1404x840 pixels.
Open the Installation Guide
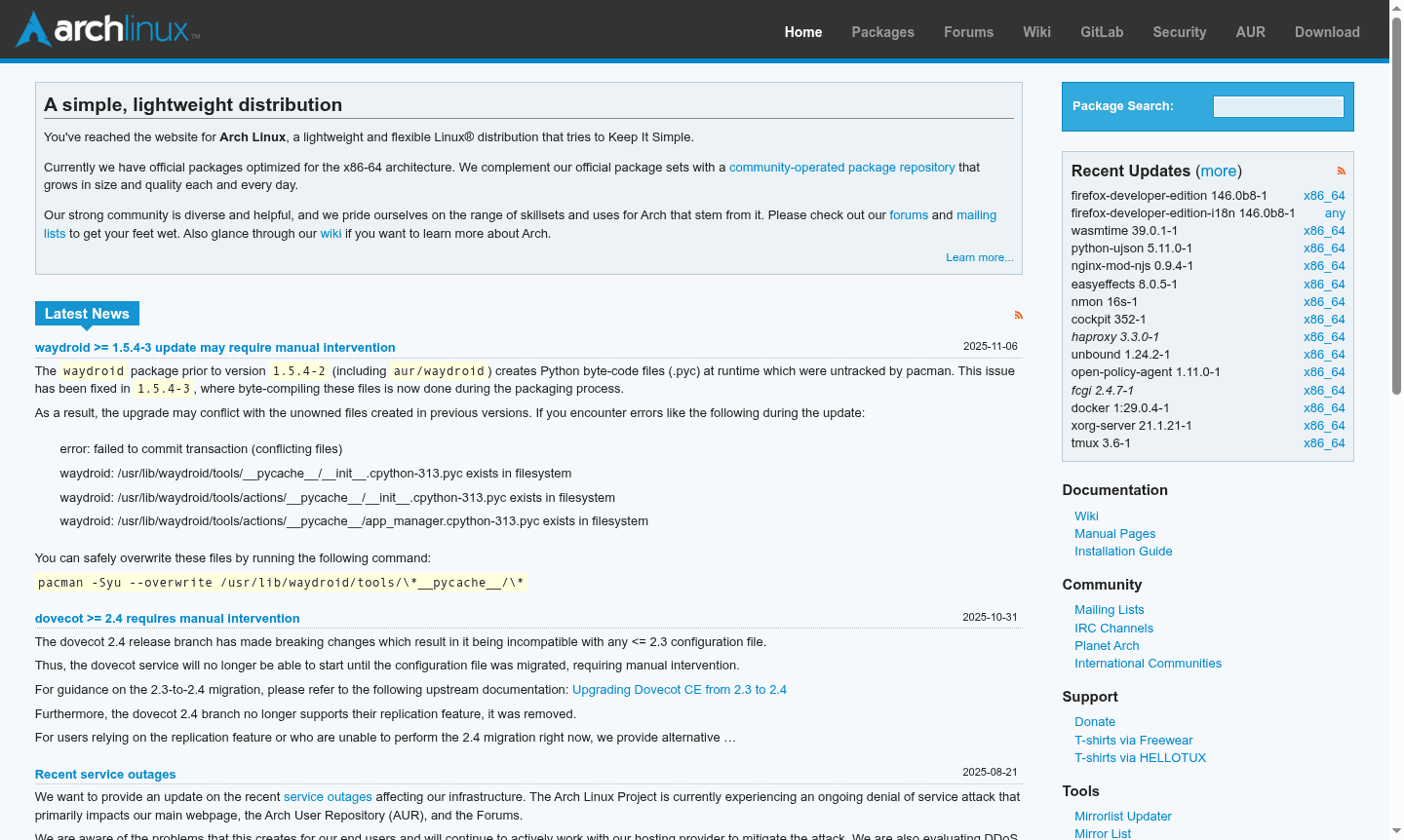click(x=1123, y=551)
